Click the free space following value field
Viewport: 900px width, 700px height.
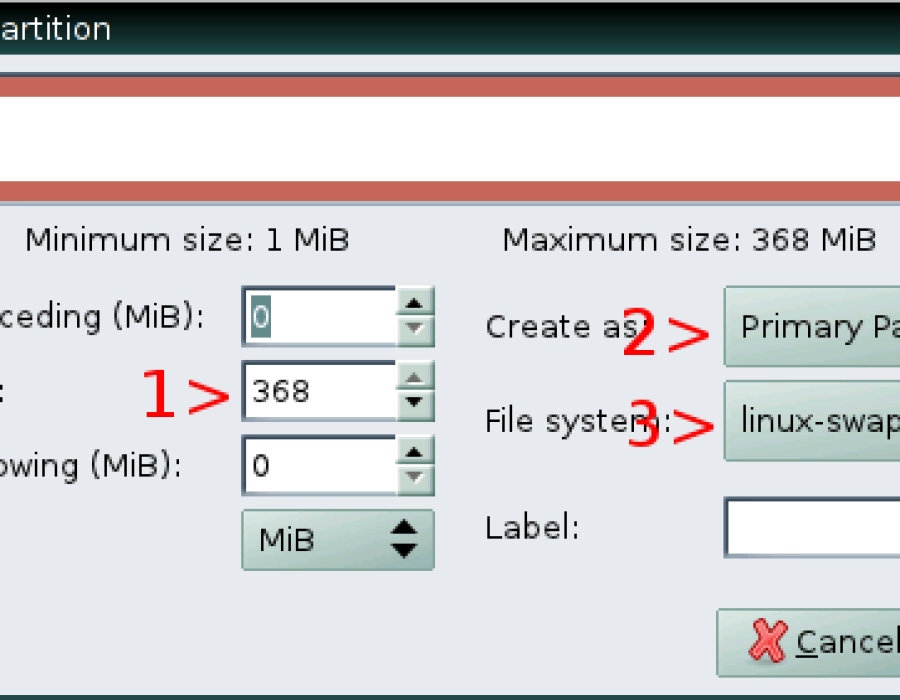(x=320, y=465)
